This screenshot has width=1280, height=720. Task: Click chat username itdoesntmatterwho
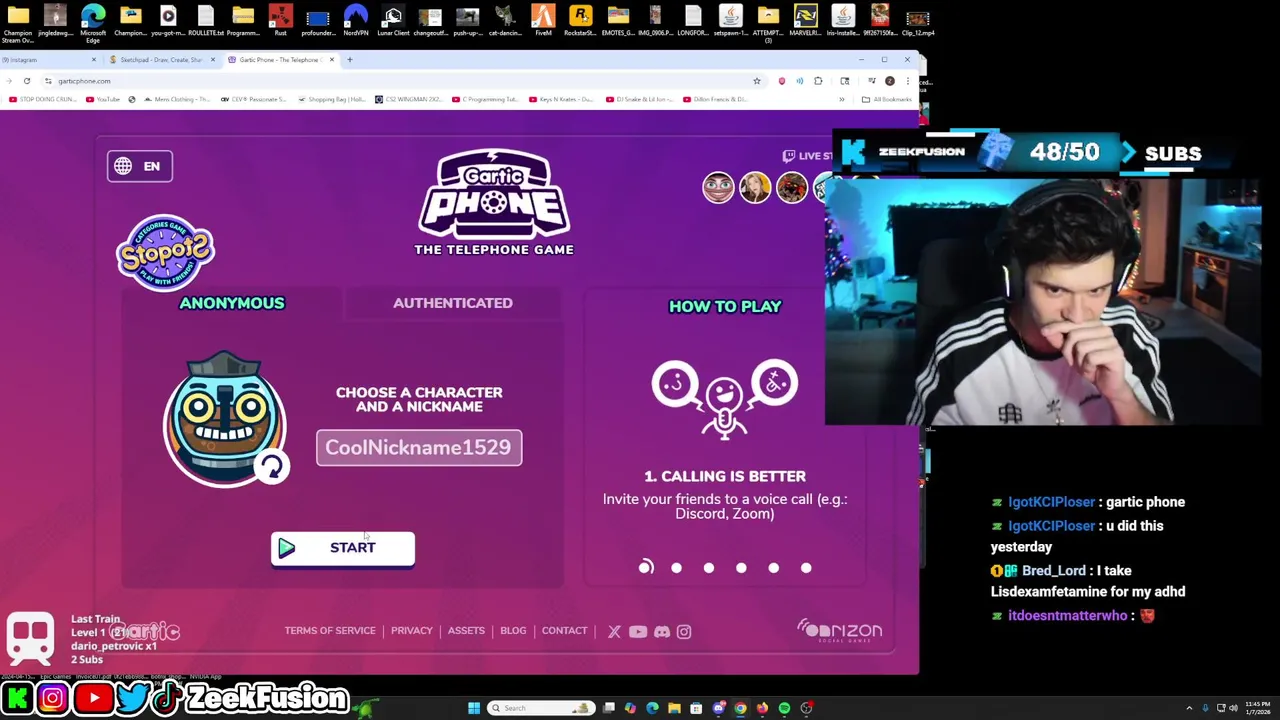coord(1067,615)
